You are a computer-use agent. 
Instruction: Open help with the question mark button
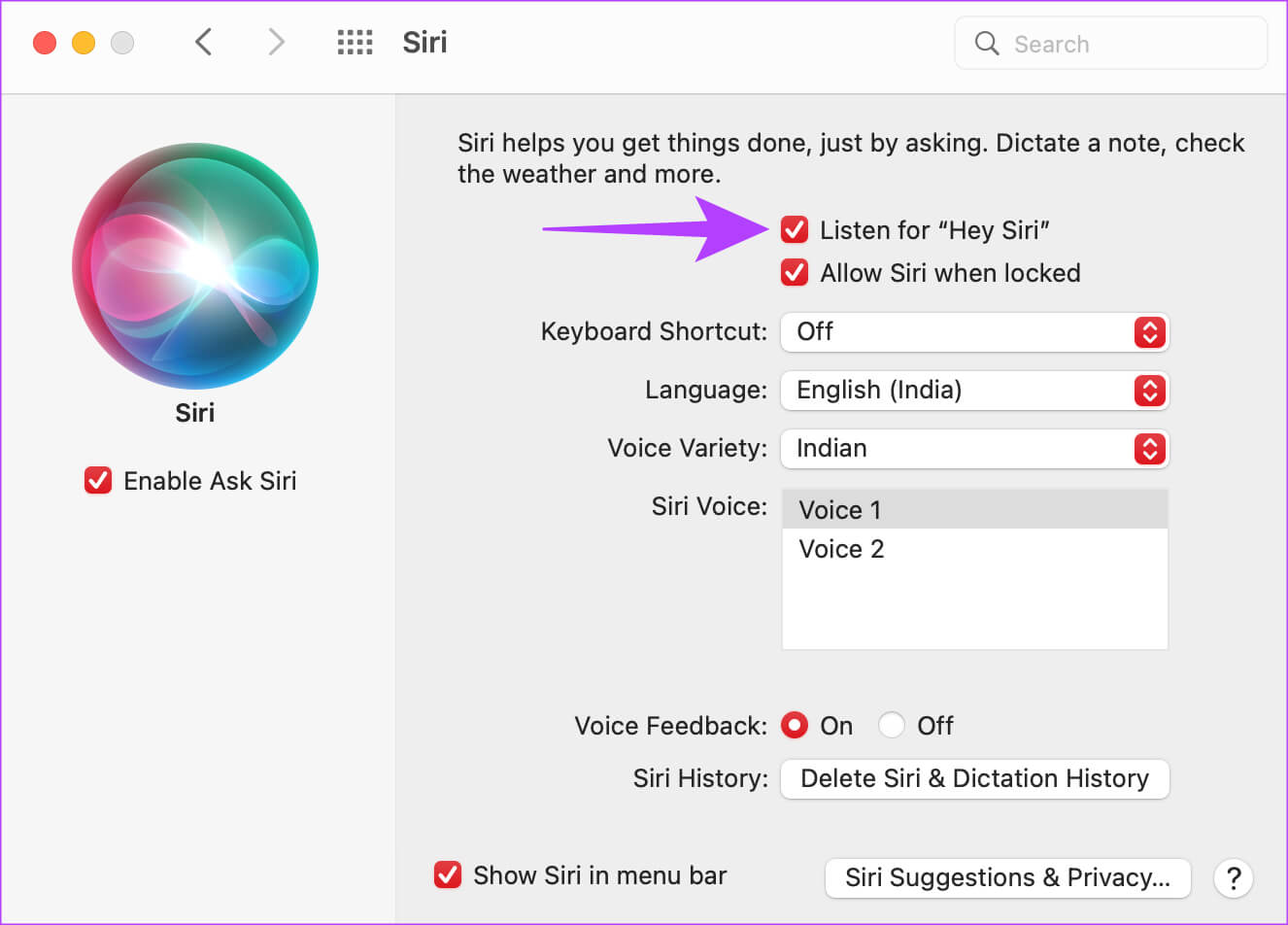point(1234,878)
